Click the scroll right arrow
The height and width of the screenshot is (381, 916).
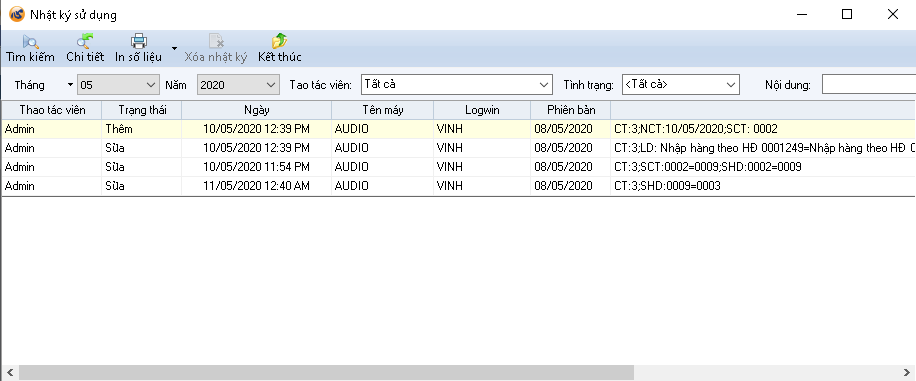click(x=907, y=372)
